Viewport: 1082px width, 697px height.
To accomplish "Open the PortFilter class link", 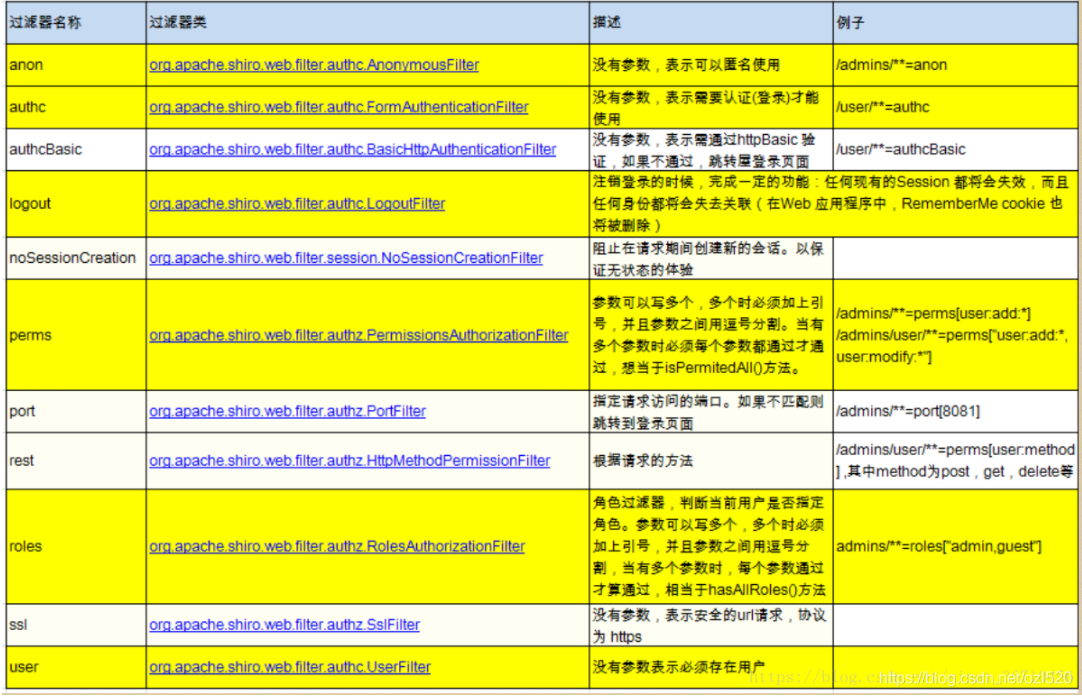I will click(287, 411).
